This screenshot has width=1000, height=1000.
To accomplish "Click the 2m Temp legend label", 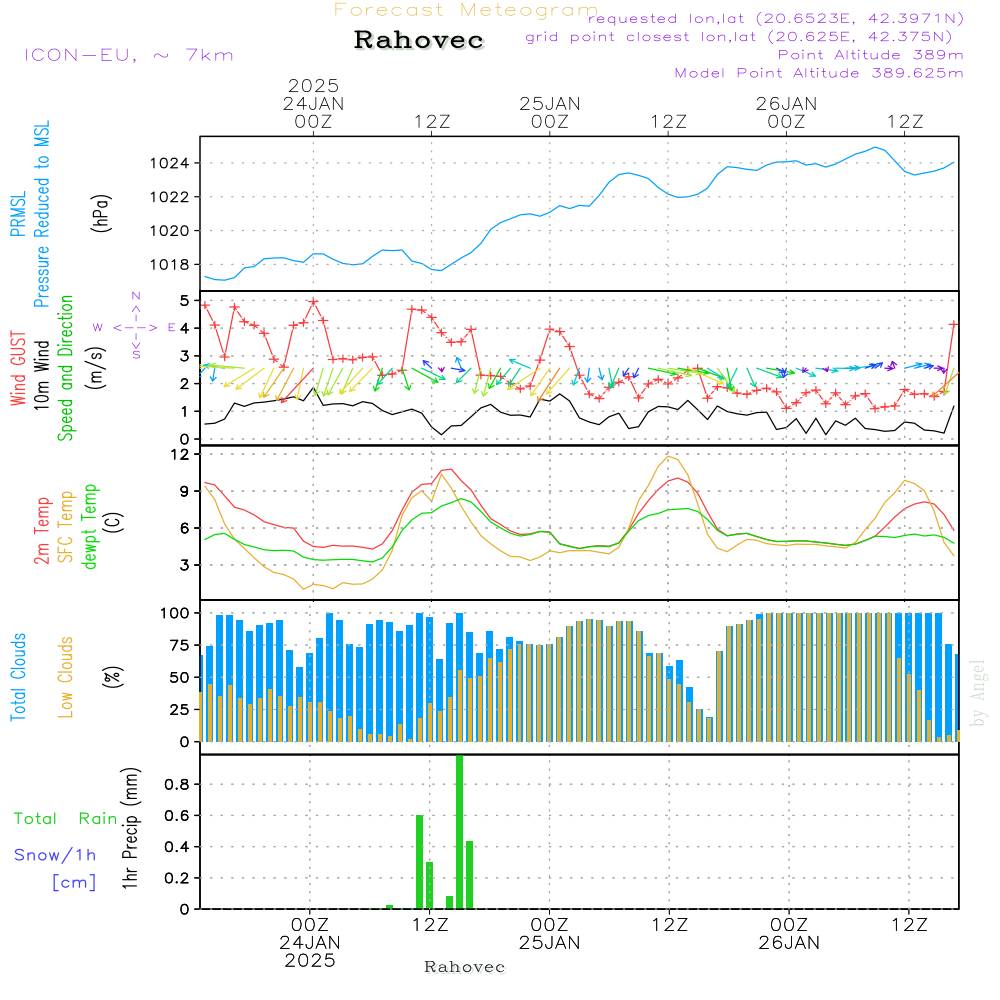I will point(41,531).
